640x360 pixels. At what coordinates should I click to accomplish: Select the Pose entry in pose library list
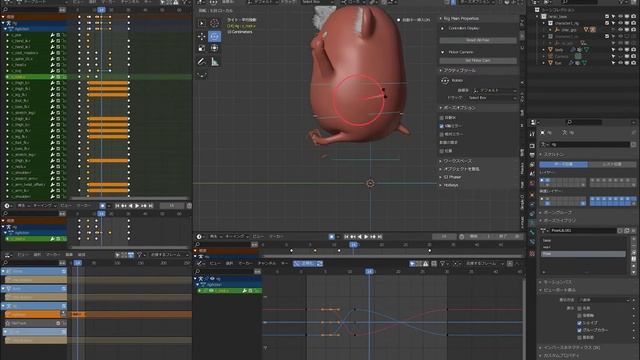[x=583, y=254]
